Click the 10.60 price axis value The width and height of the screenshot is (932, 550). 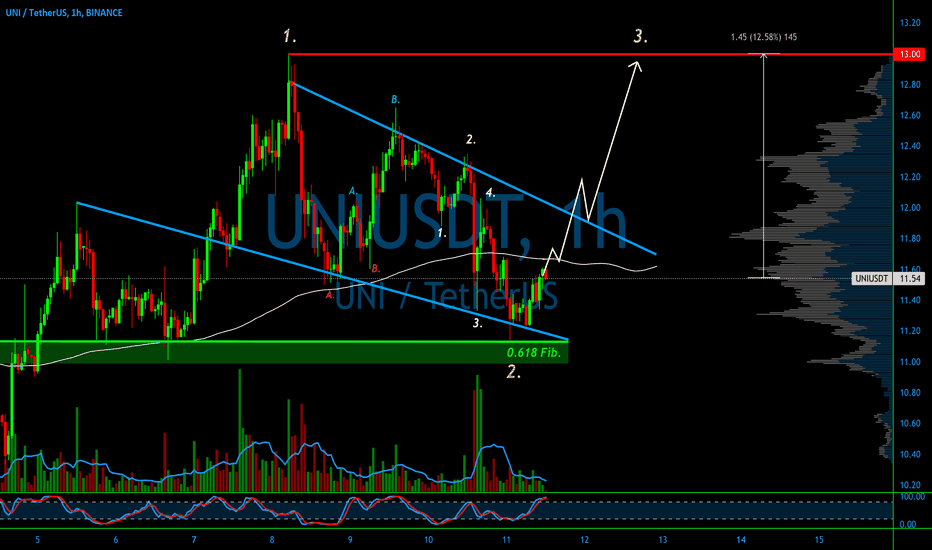coord(909,424)
